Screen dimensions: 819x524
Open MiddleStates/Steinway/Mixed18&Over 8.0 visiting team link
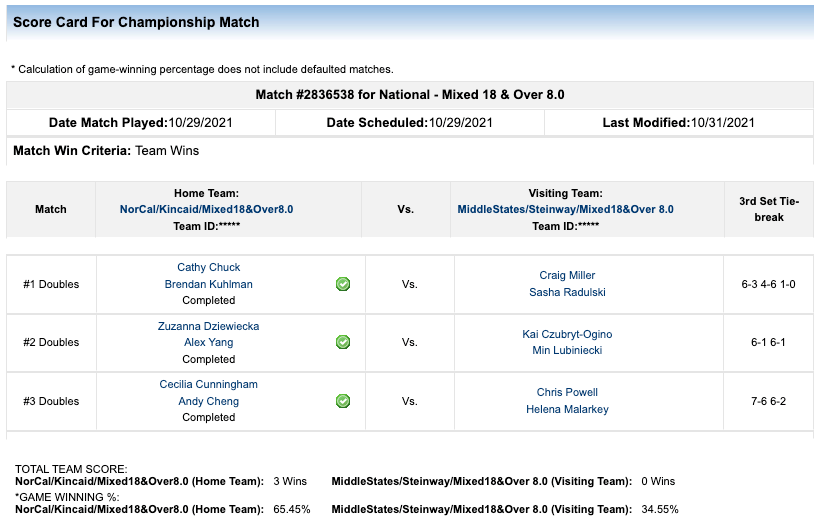pyautogui.click(x=565, y=210)
